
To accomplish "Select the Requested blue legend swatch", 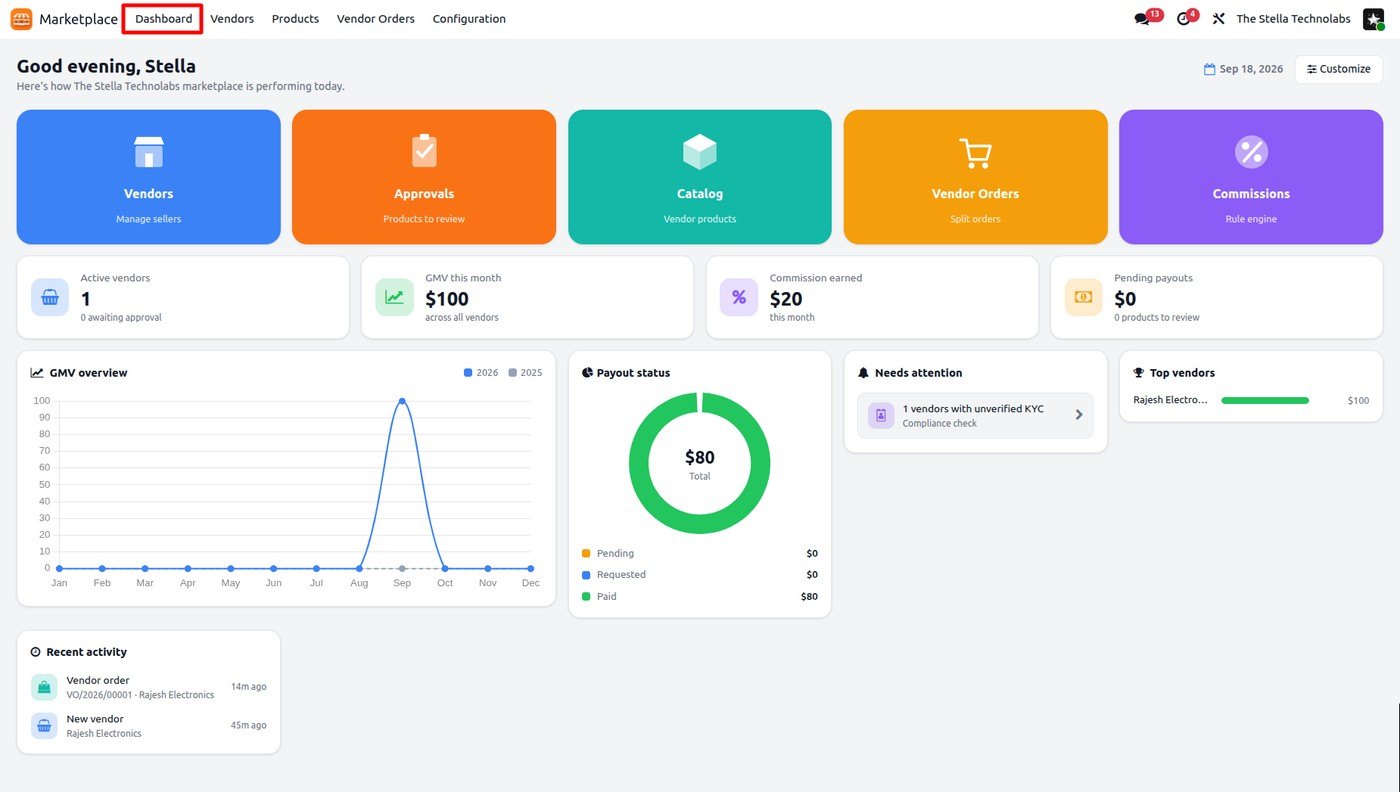I will pyautogui.click(x=586, y=575).
